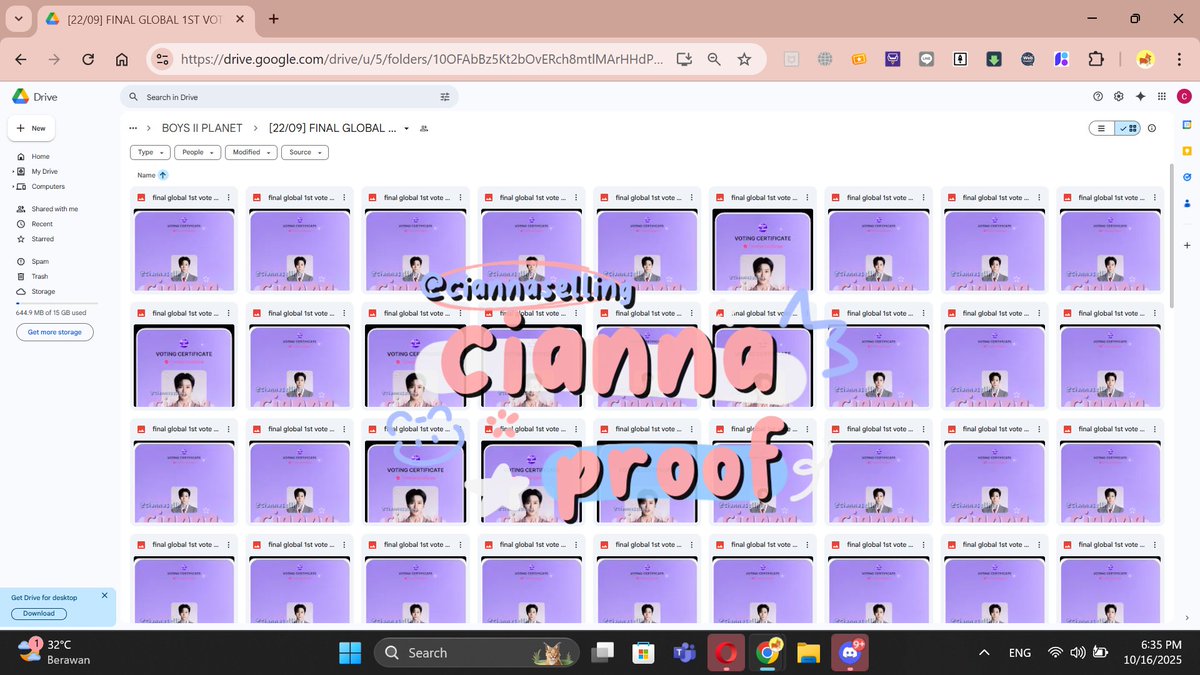This screenshot has height=675, width=1200.
Task: View the folder's shared people icon
Action: 424,129
